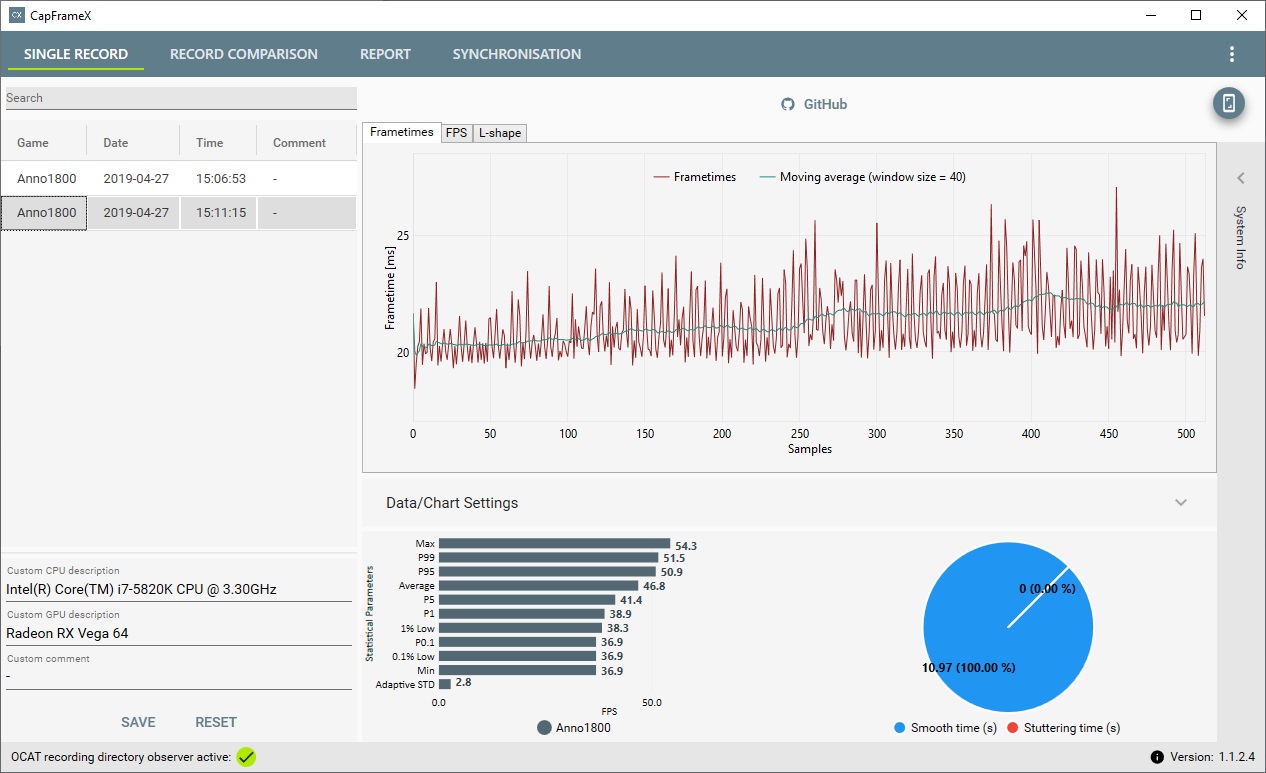Viewport: 1266px width, 773px height.
Task: Open the Synchronisation tab
Action: 517,54
